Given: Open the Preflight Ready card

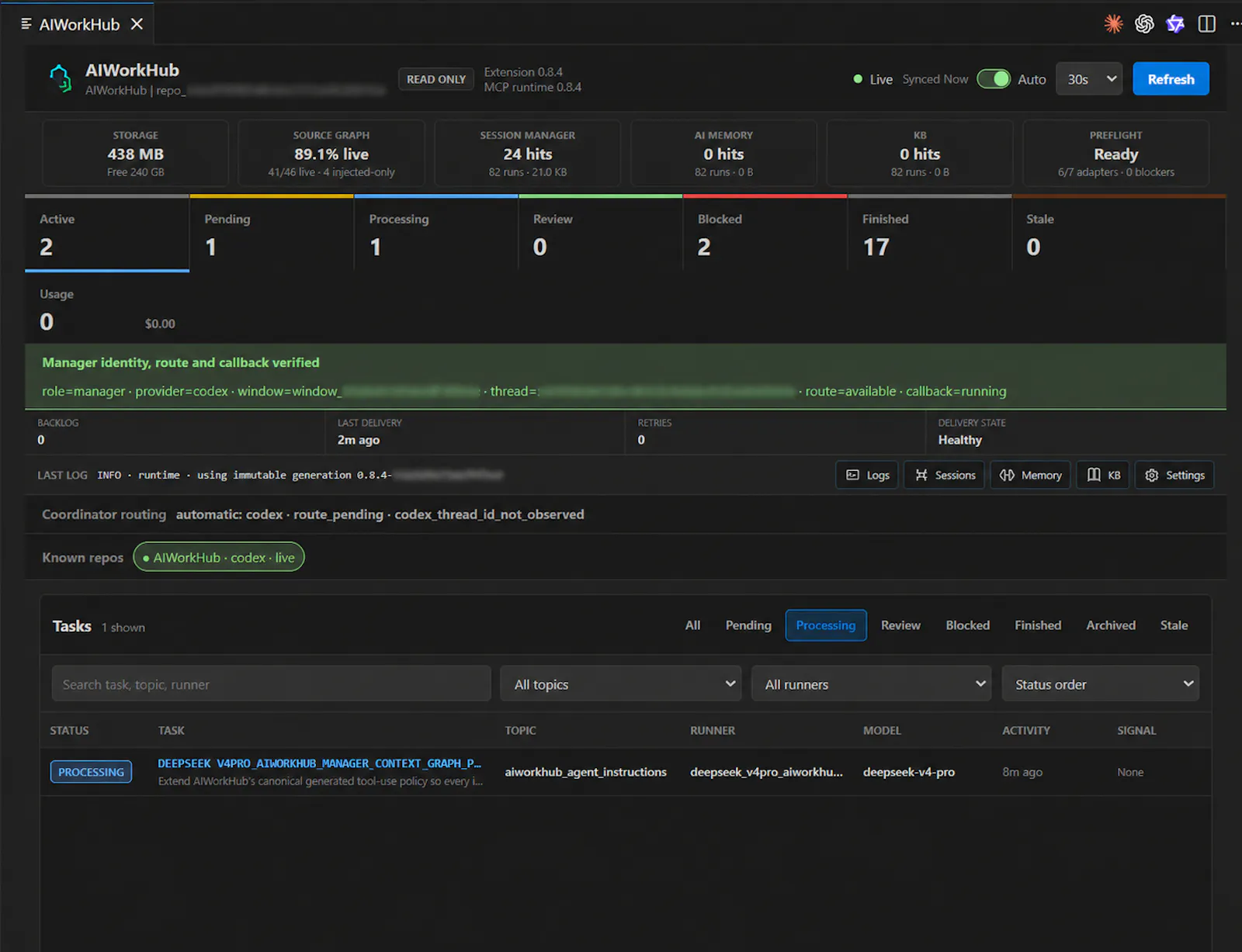Looking at the screenshot, I should coord(1115,154).
